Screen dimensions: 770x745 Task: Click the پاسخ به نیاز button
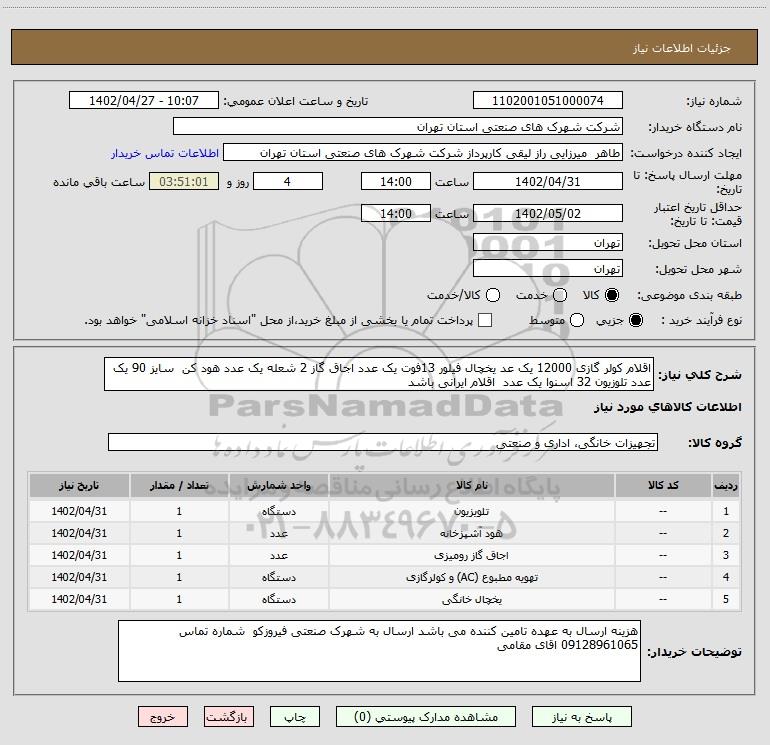(x=582, y=717)
